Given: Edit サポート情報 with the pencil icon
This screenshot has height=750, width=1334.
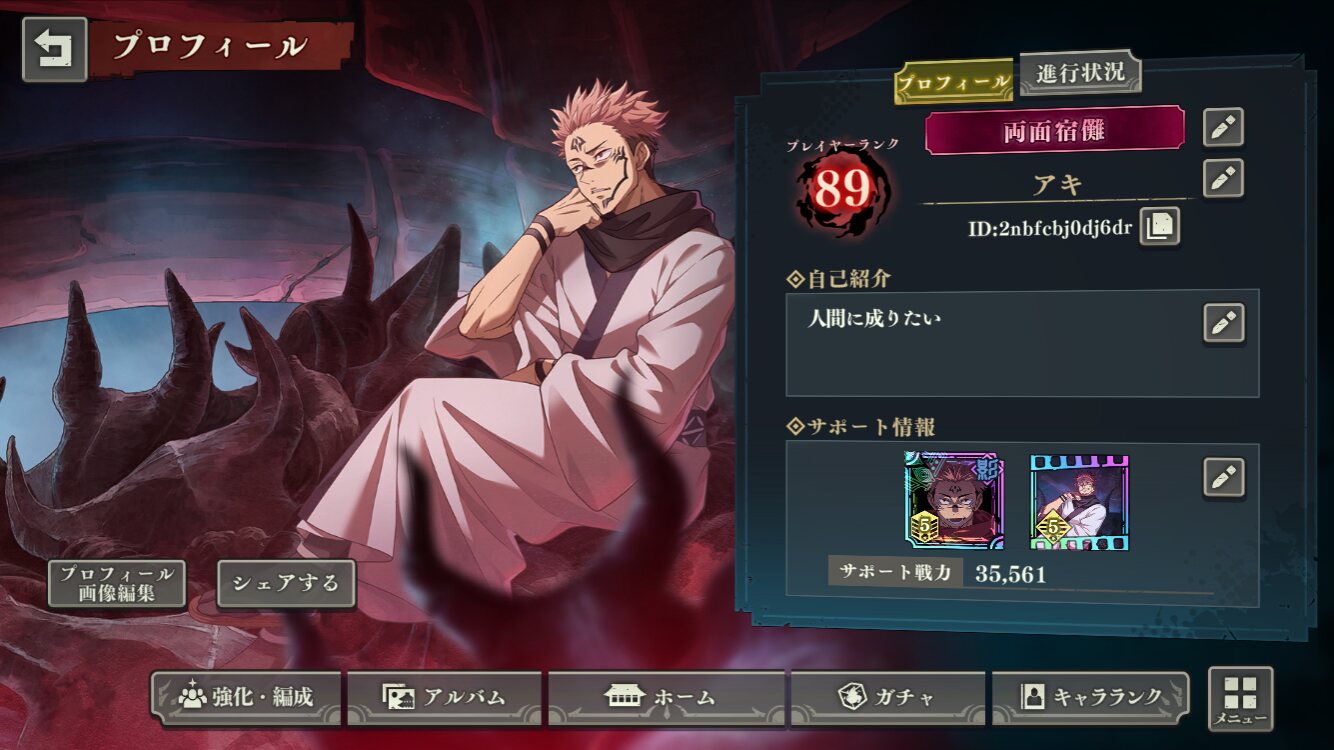Looking at the screenshot, I should [x=1223, y=477].
